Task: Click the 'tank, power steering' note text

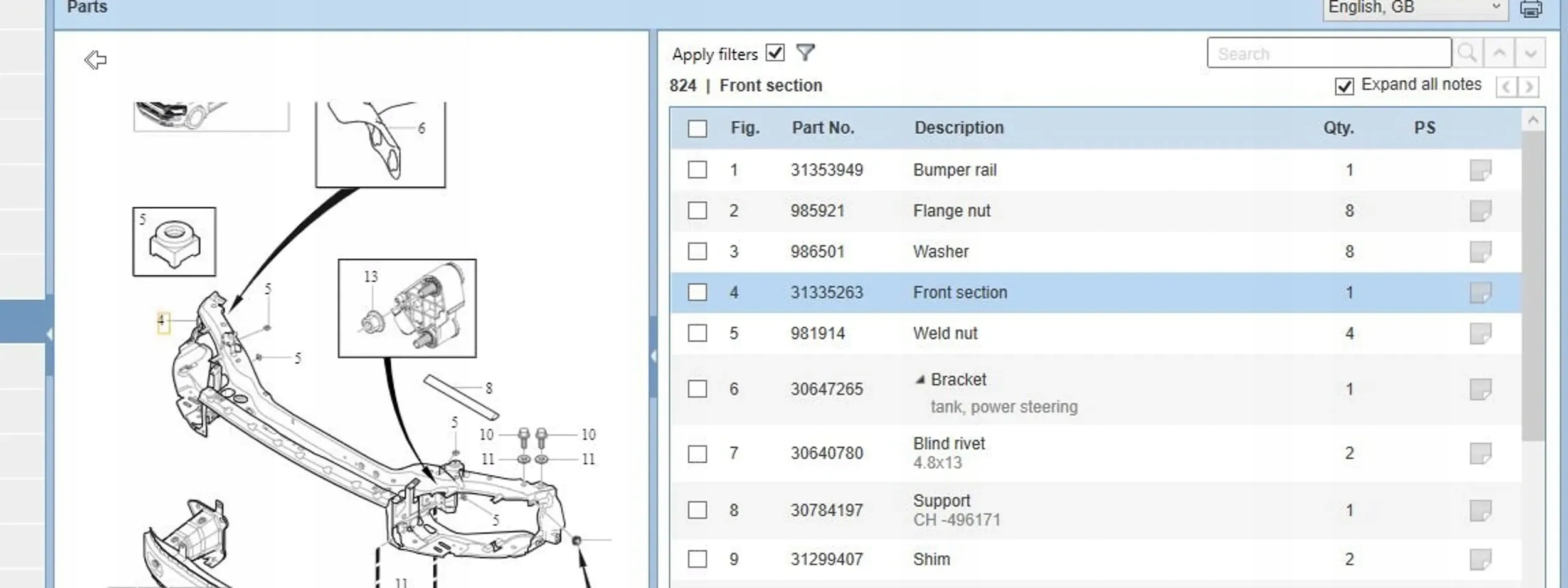Action: coord(1004,407)
